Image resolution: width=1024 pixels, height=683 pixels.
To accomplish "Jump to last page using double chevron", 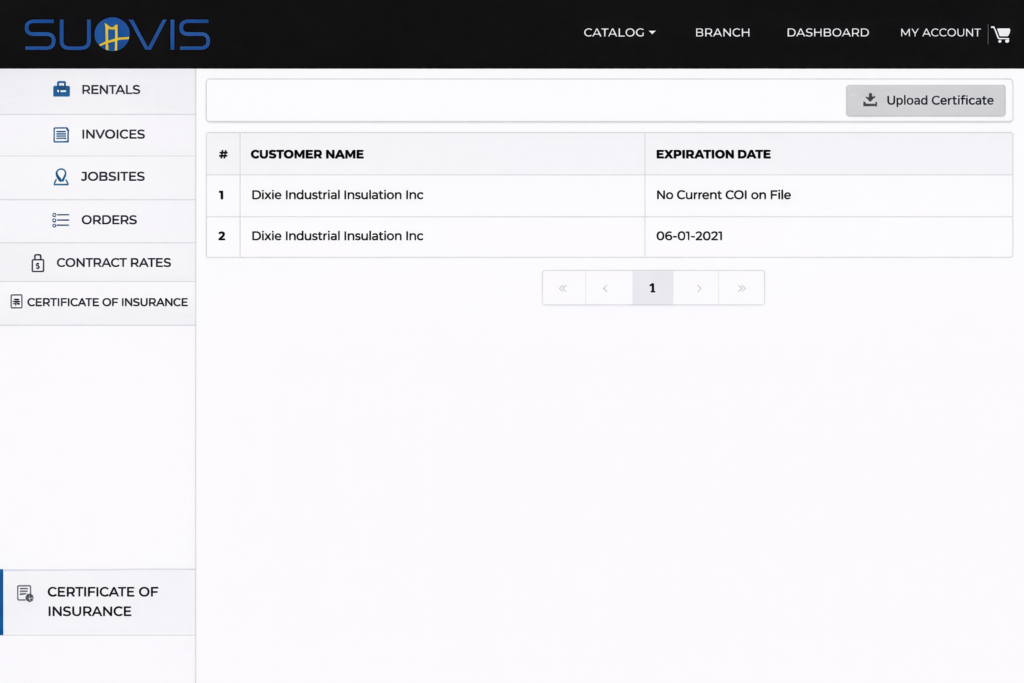I will pyautogui.click(x=741, y=287).
